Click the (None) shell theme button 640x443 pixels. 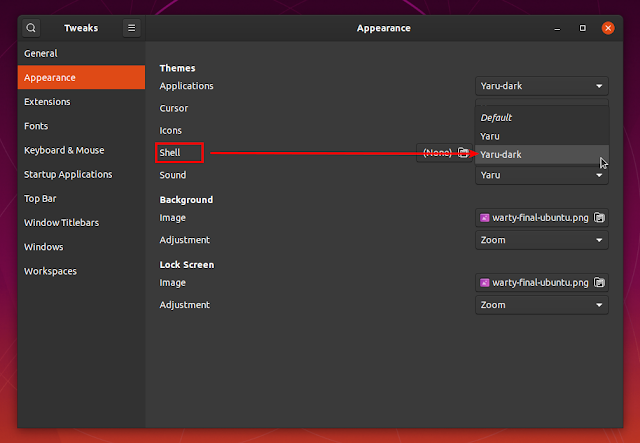[x=444, y=153]
